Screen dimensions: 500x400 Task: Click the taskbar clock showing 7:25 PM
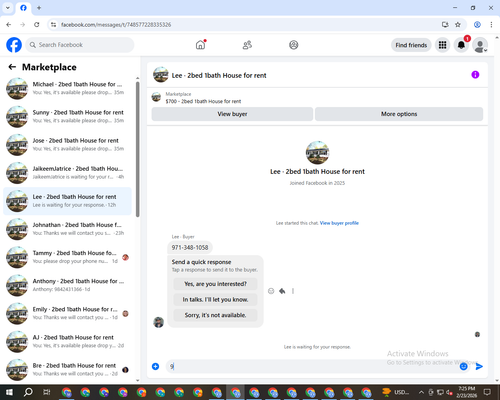(x=467, y=392)
